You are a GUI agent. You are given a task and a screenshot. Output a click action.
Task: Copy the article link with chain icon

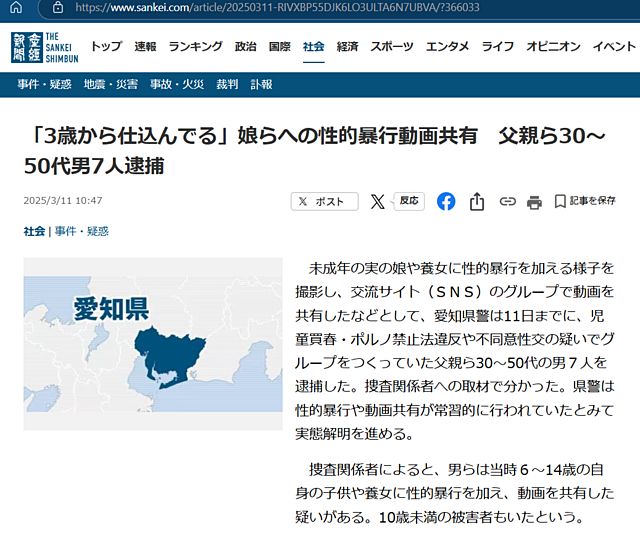pos(507,201)
